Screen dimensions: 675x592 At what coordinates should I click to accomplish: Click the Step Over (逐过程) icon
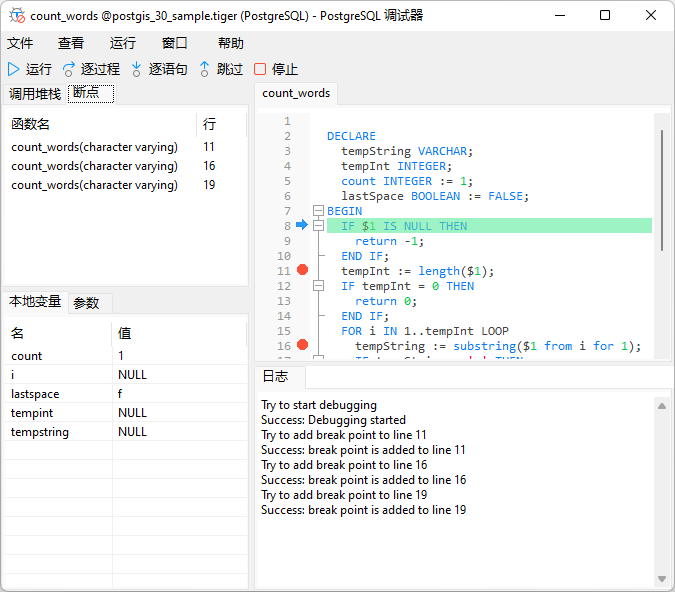pyautogui.click(x=69, y=69)
